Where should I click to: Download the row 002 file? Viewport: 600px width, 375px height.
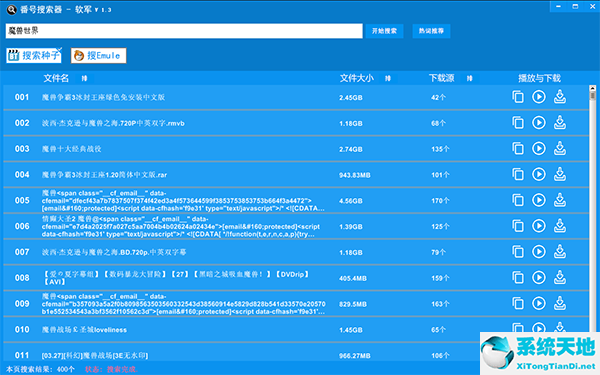click(x=560, y=123)
